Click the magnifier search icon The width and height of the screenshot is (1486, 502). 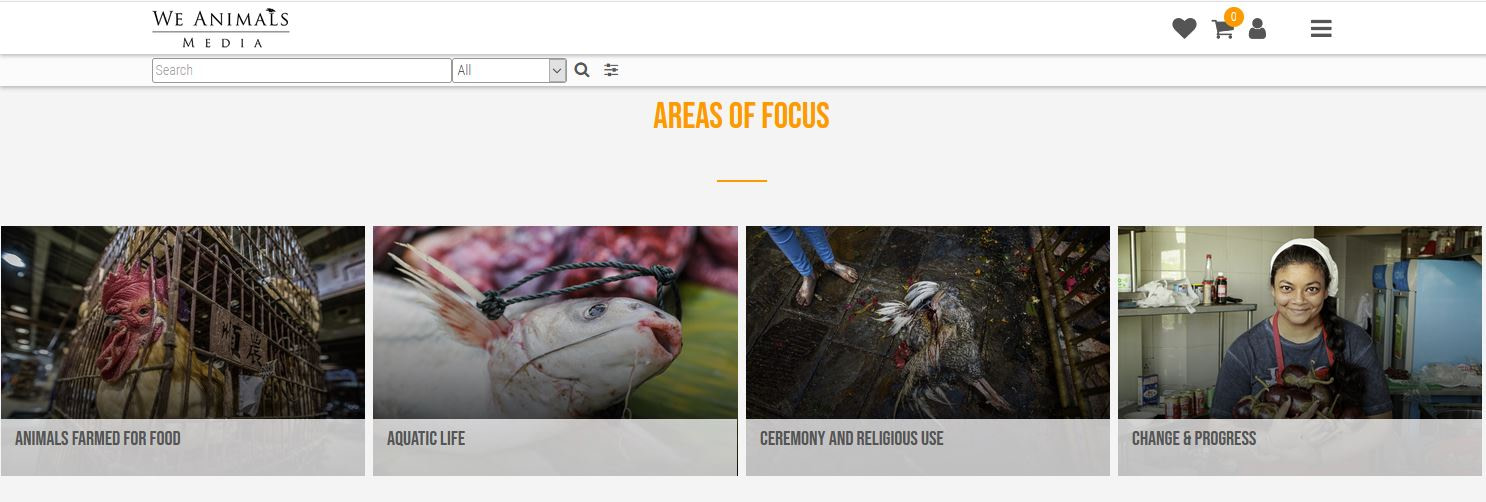[582, 70]
